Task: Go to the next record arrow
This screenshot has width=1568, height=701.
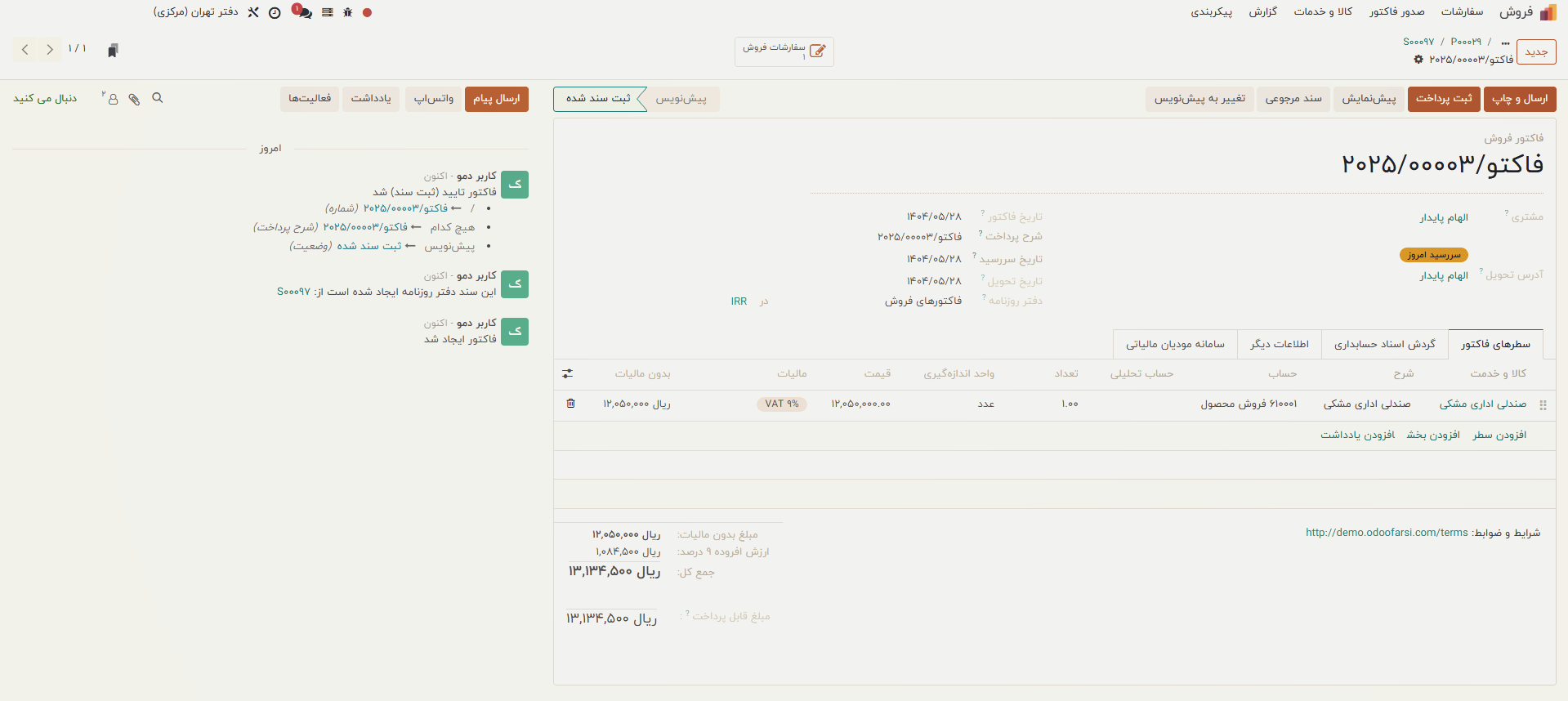Action: click(50, 50)
